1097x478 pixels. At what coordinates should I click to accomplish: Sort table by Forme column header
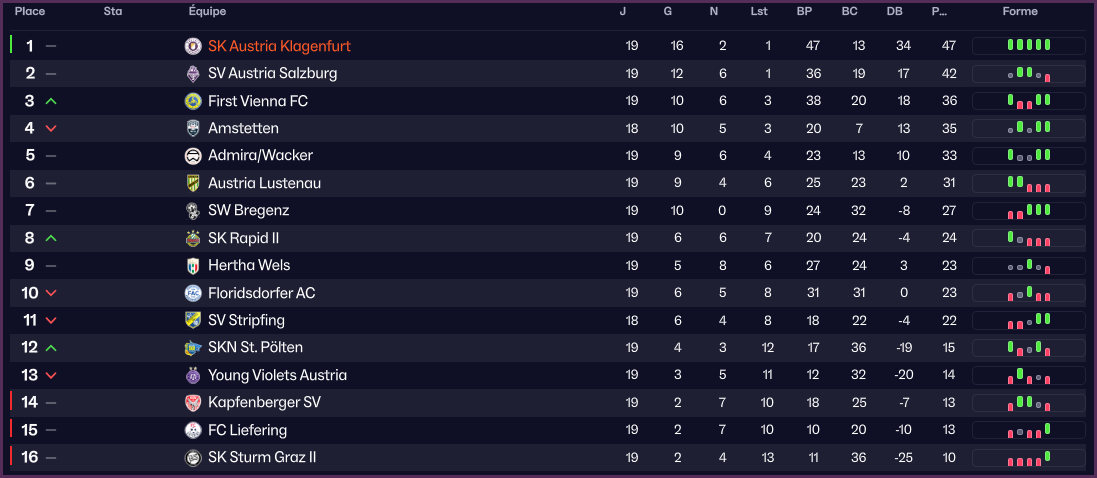pyautogui.click(x=1020, y=12)
